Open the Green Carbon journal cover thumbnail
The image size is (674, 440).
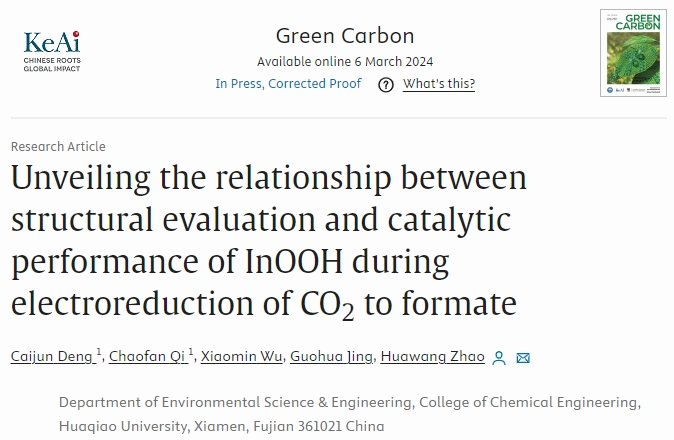633,53
